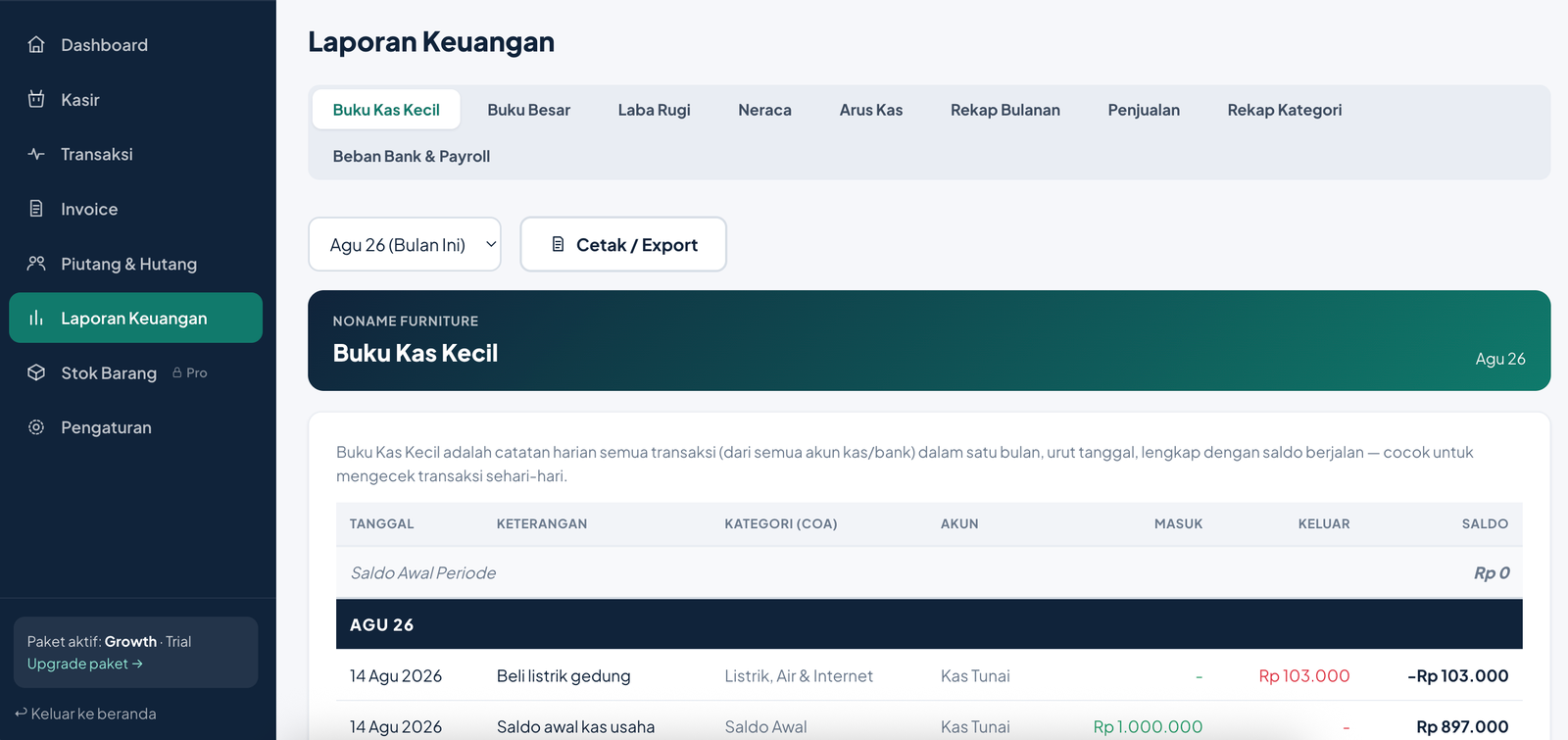Viewport: 1568px width, 740px height.
Task: Click the Agu 26 label in the banner
Action: click(x=1500, y=359)
